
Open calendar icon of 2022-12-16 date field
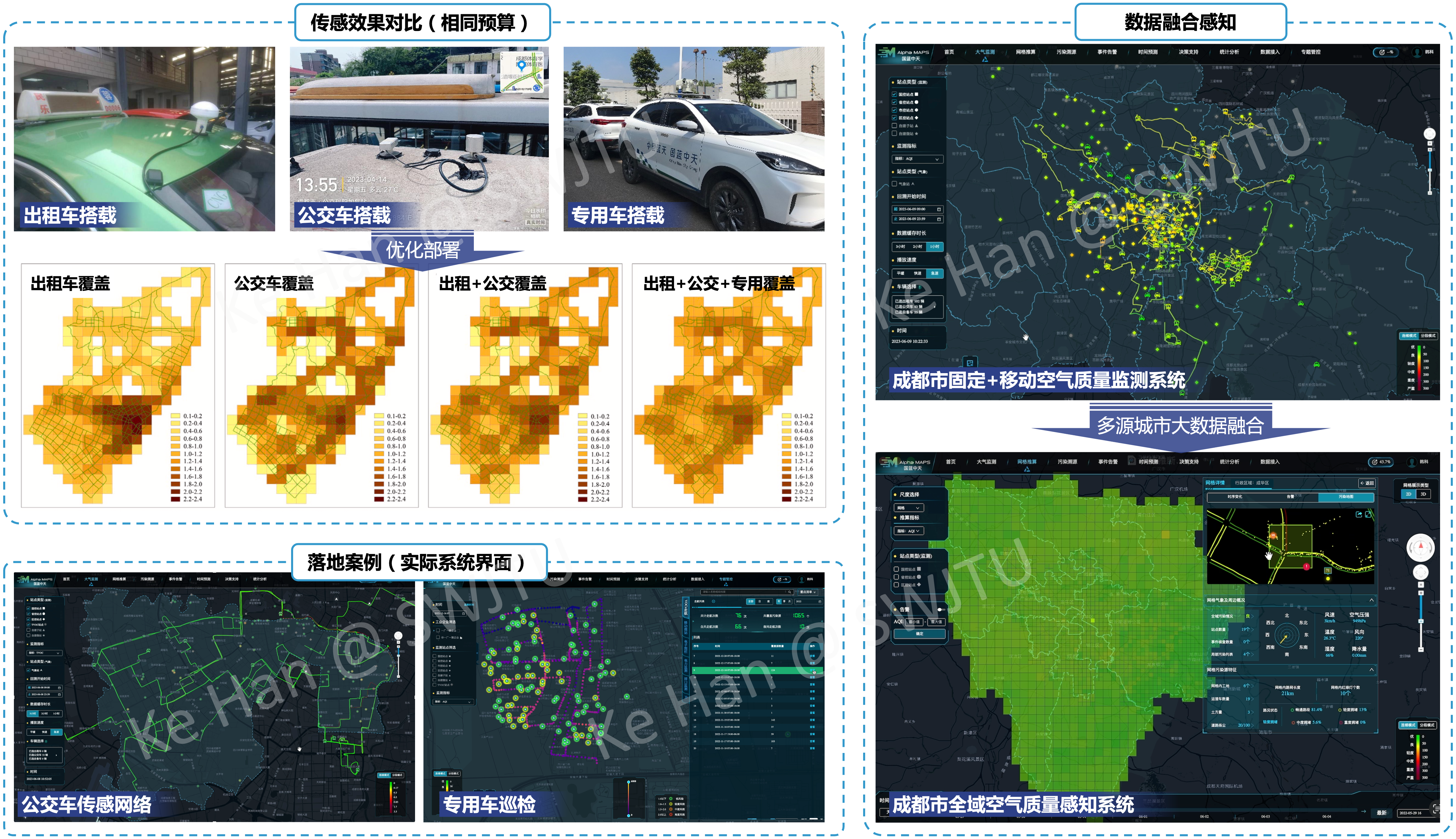(464, 614)
